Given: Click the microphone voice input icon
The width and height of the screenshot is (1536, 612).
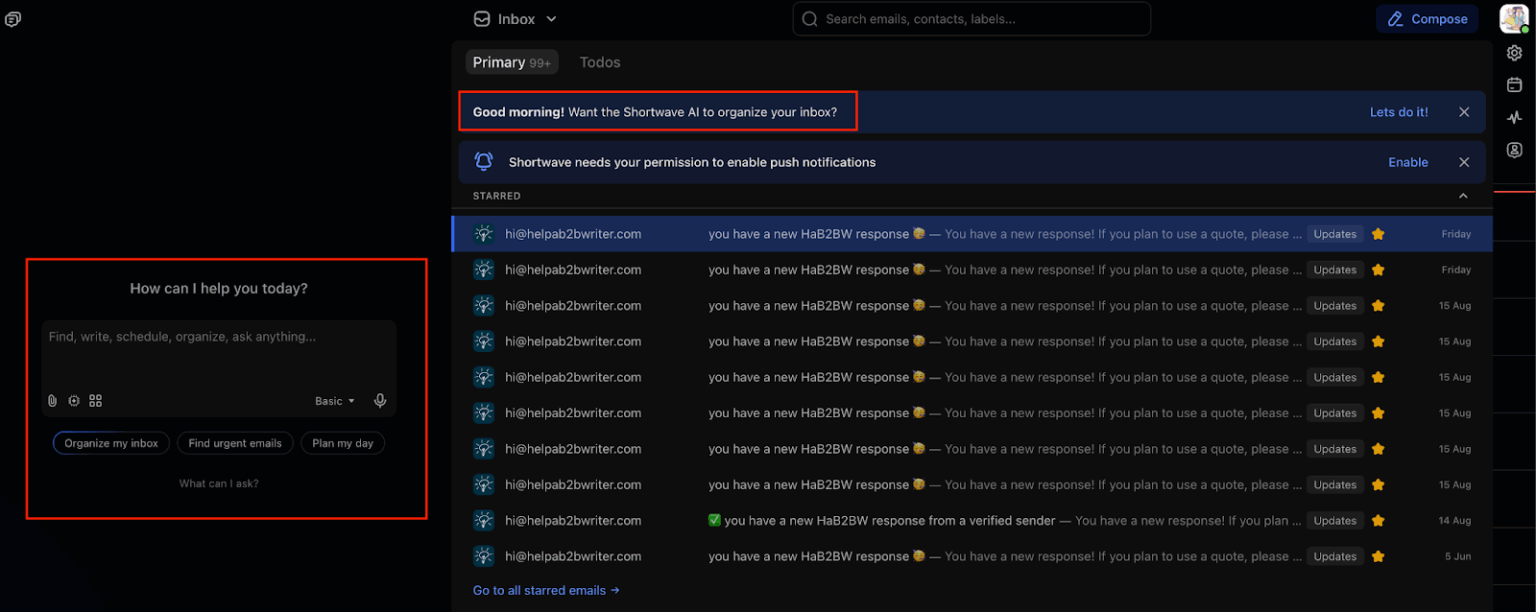Looking at the screenshot, I should pos(380,401).
